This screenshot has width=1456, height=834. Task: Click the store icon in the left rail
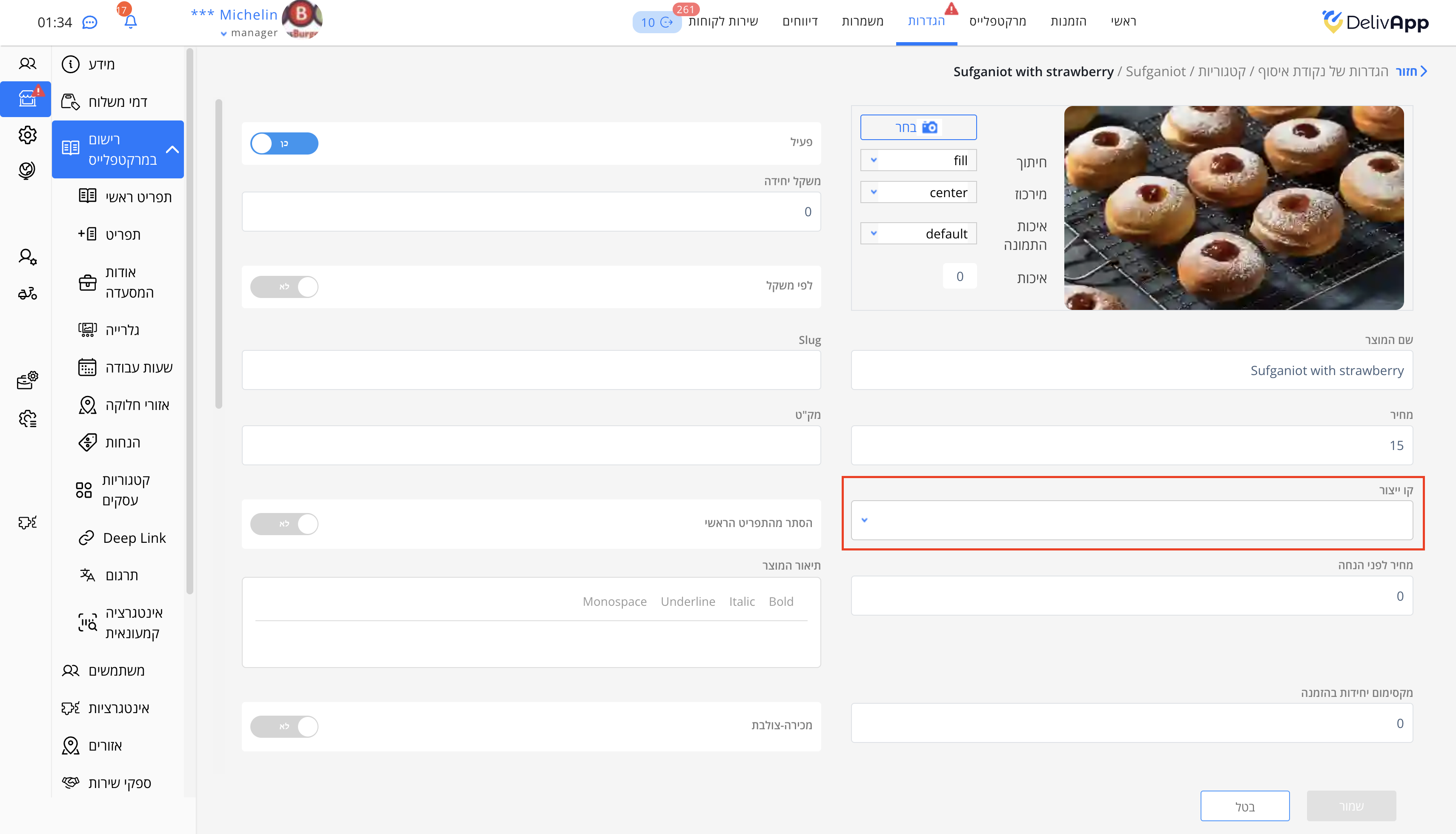tap(27, 99)
